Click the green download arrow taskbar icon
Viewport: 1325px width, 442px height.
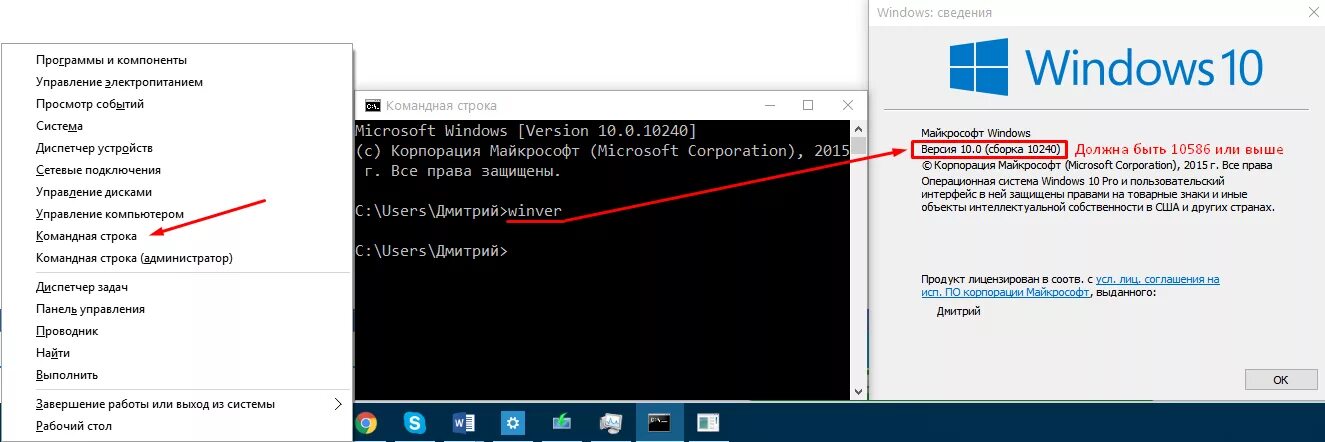[x=562, y=423]
